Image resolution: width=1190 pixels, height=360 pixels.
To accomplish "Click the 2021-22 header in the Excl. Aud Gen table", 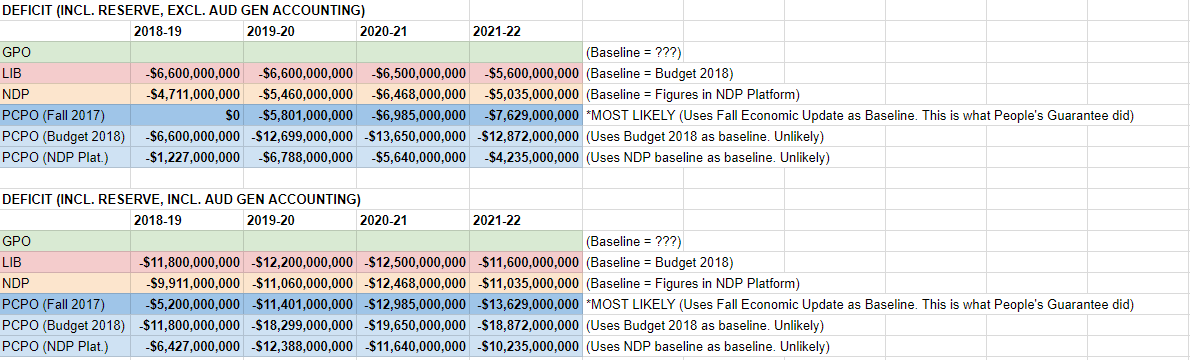I will [x=526, y=31].
